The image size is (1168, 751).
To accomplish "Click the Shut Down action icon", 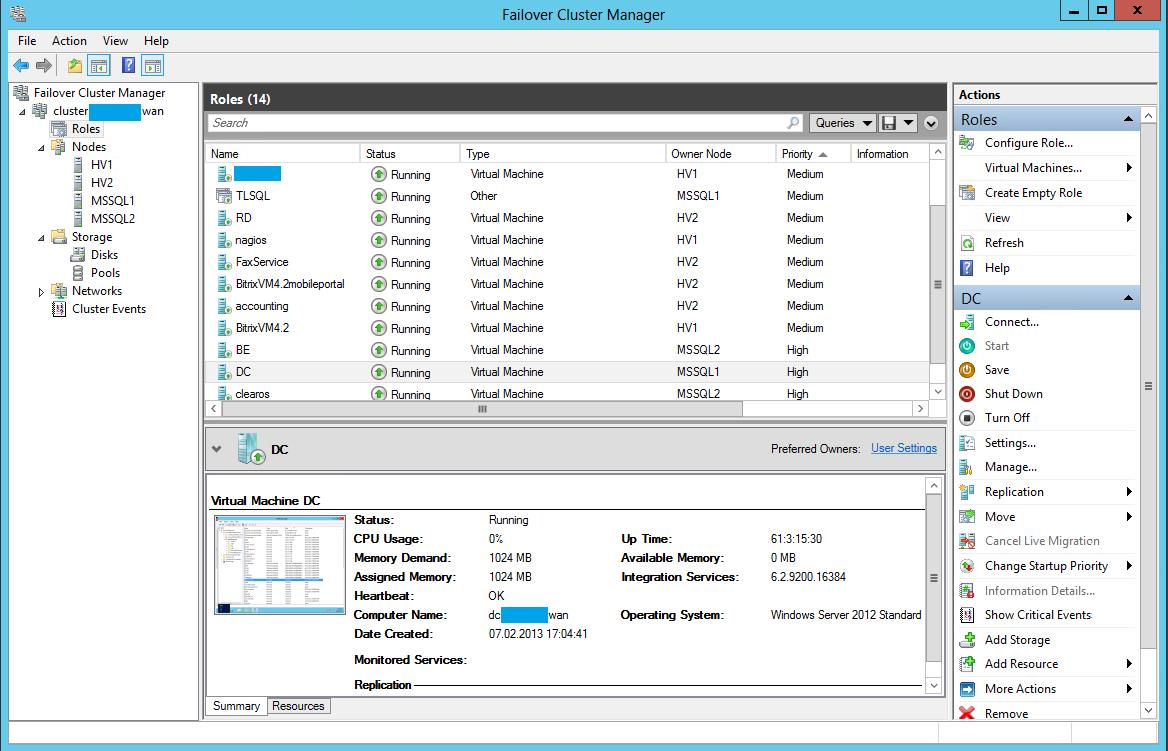I will (967, 394).
